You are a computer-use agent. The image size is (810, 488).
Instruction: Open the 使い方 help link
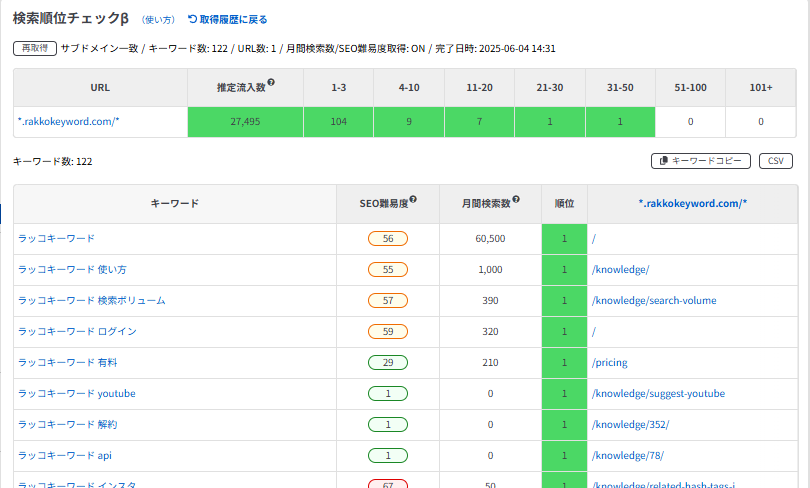tap(159, 20)
